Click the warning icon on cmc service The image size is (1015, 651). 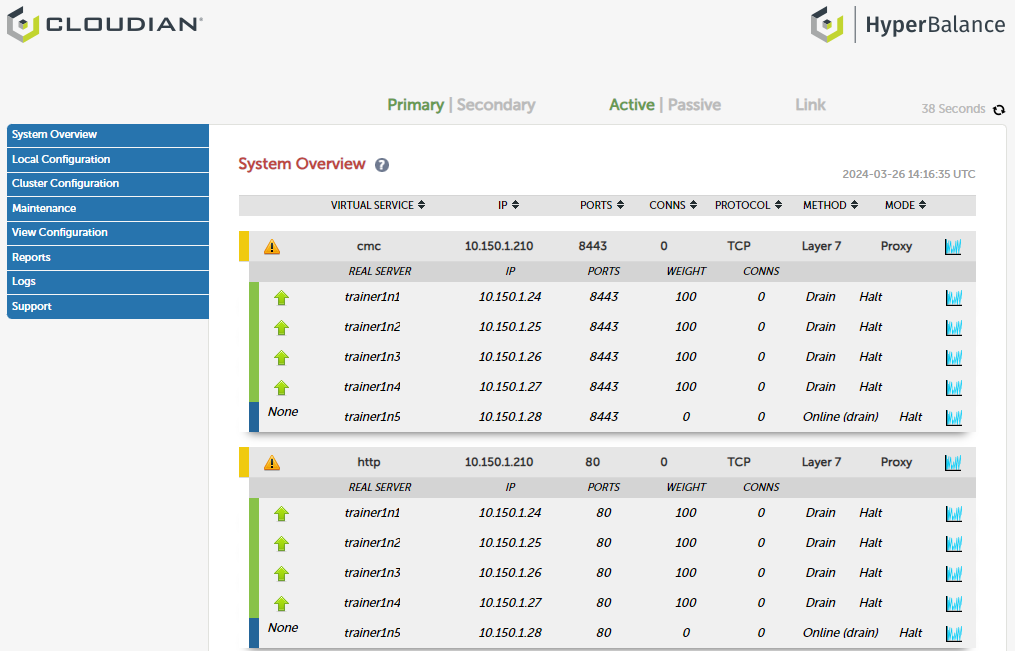(x=272, y=247)
